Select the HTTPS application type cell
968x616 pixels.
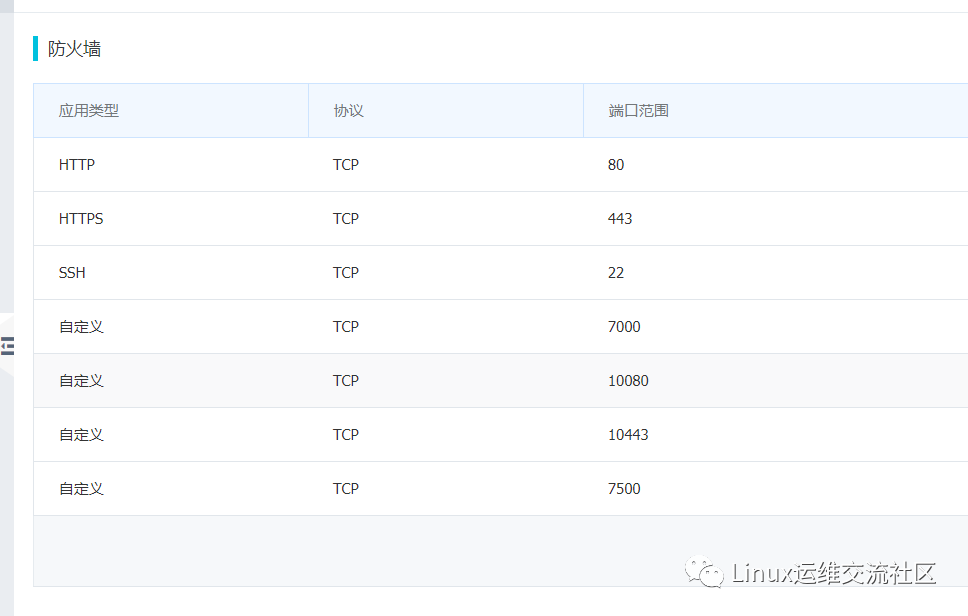click(81, 219)
